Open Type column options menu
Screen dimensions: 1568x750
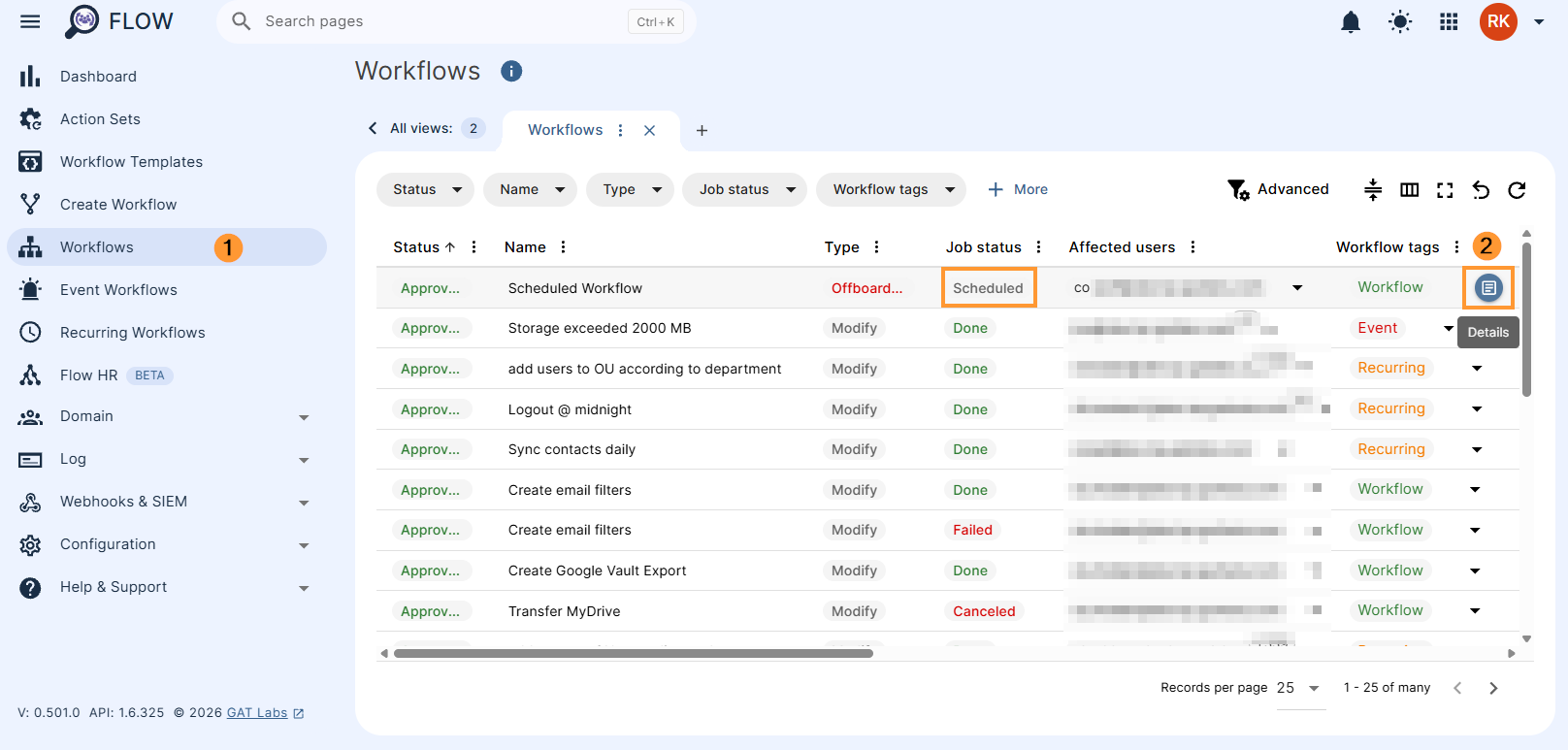click(876, 247)
